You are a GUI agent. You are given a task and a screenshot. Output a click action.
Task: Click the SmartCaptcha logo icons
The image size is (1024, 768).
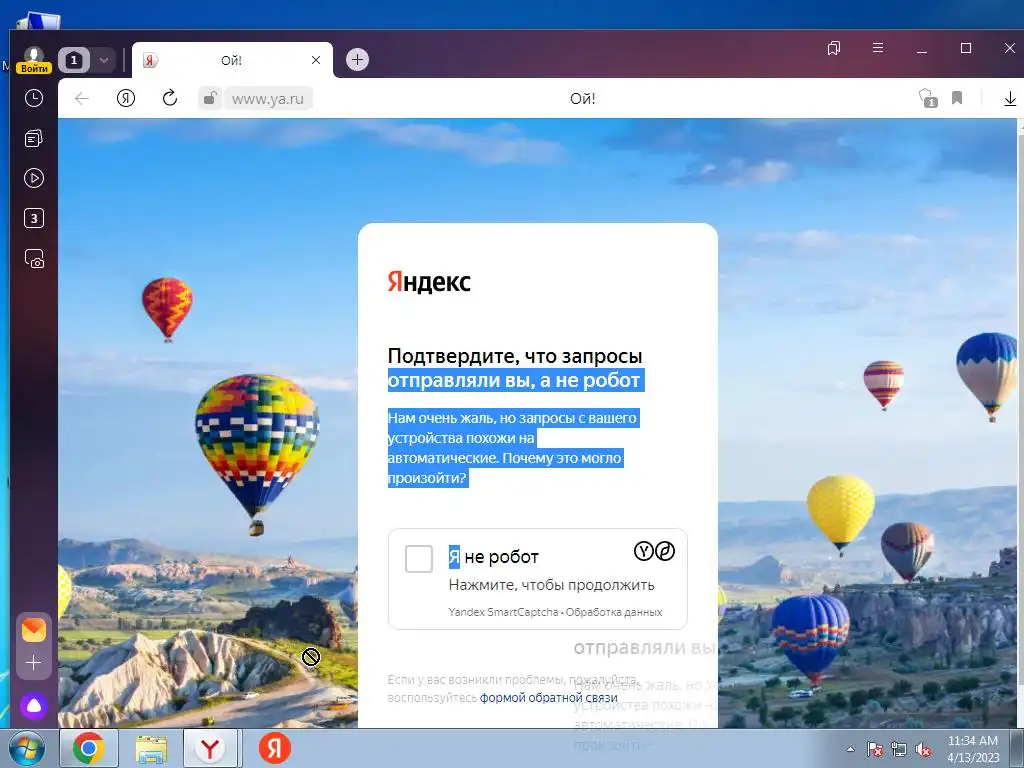(x=654, y=551)
